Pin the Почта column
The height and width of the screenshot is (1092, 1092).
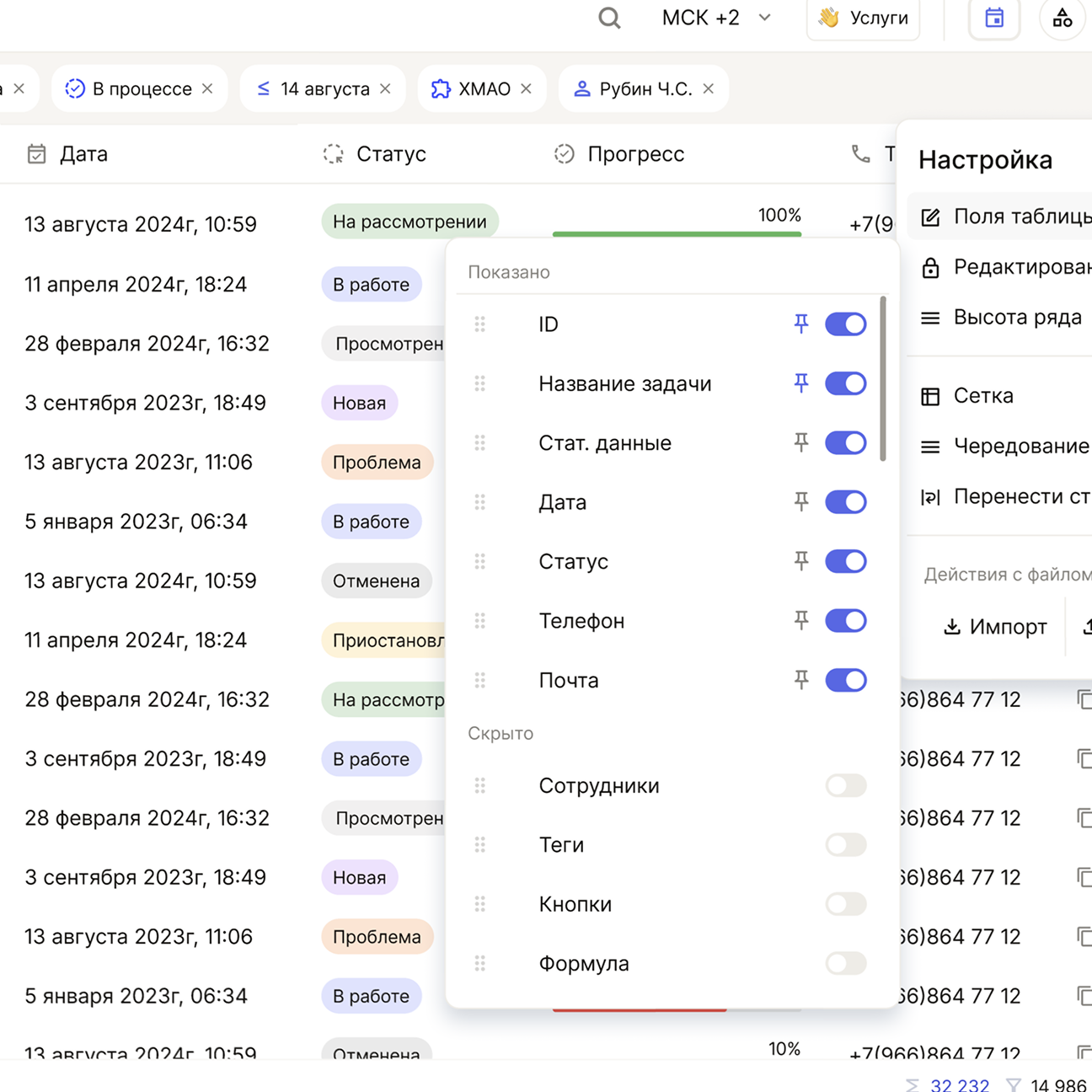[801, 680]
